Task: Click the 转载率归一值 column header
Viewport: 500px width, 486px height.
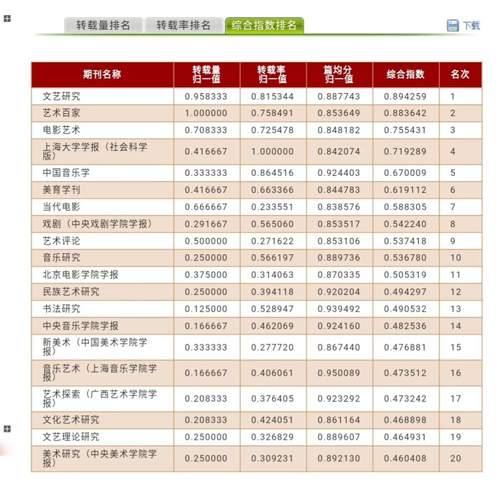Action: (x=273, y=74)
